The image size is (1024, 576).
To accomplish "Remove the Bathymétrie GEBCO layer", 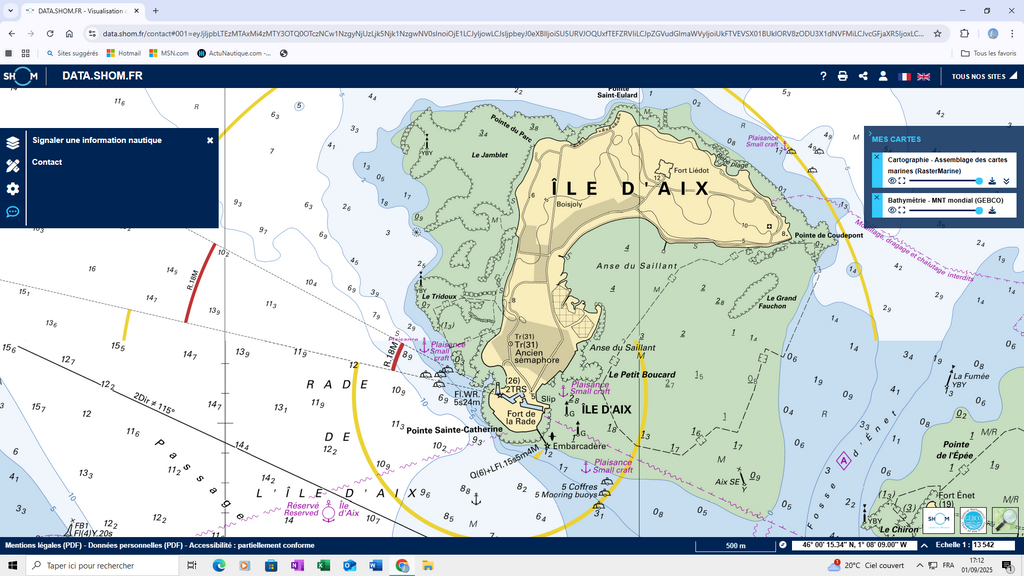I will point(876,197).
